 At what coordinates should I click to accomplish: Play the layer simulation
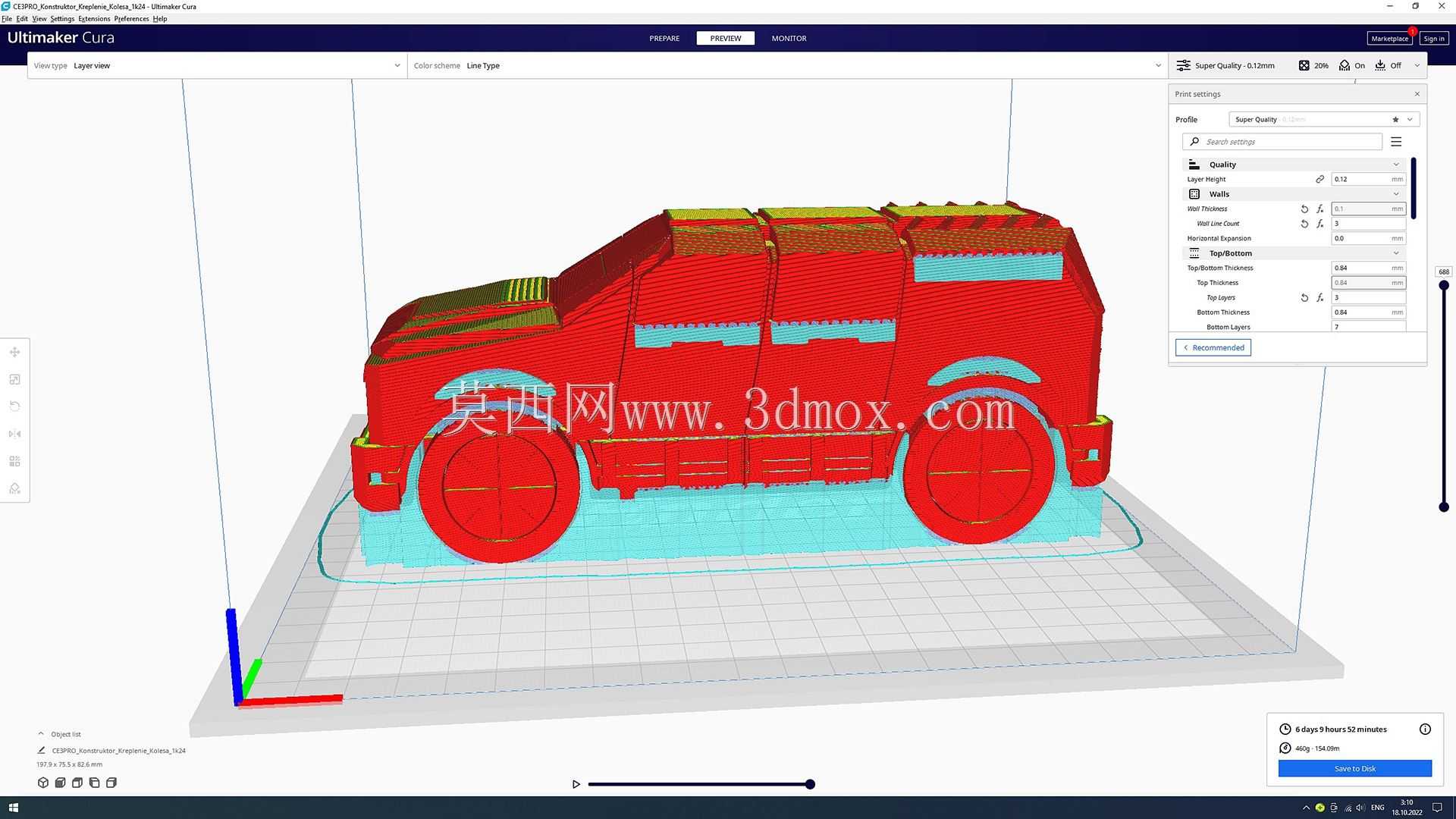[x=576, y=784]
